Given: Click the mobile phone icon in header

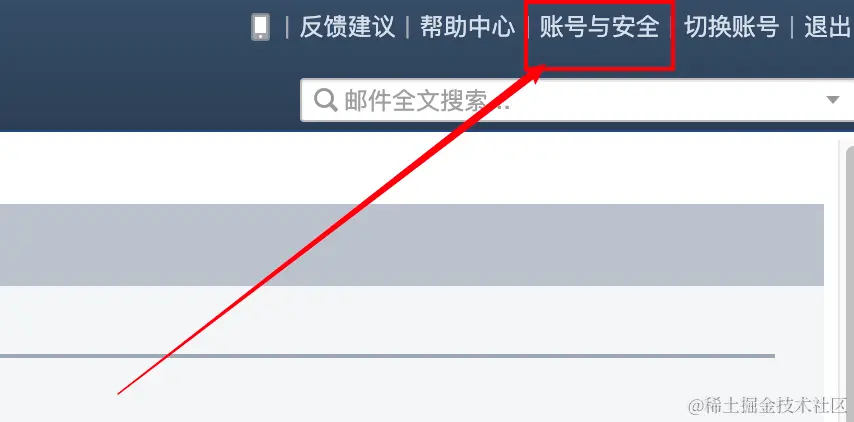Looking at the screenshot, I should pos(260,27).
